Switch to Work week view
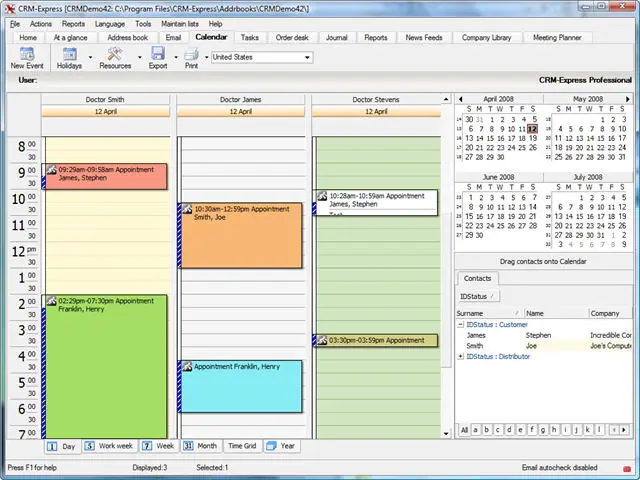Image resolution: width=640 pixels, height=480 pixels. pos(109,446)
